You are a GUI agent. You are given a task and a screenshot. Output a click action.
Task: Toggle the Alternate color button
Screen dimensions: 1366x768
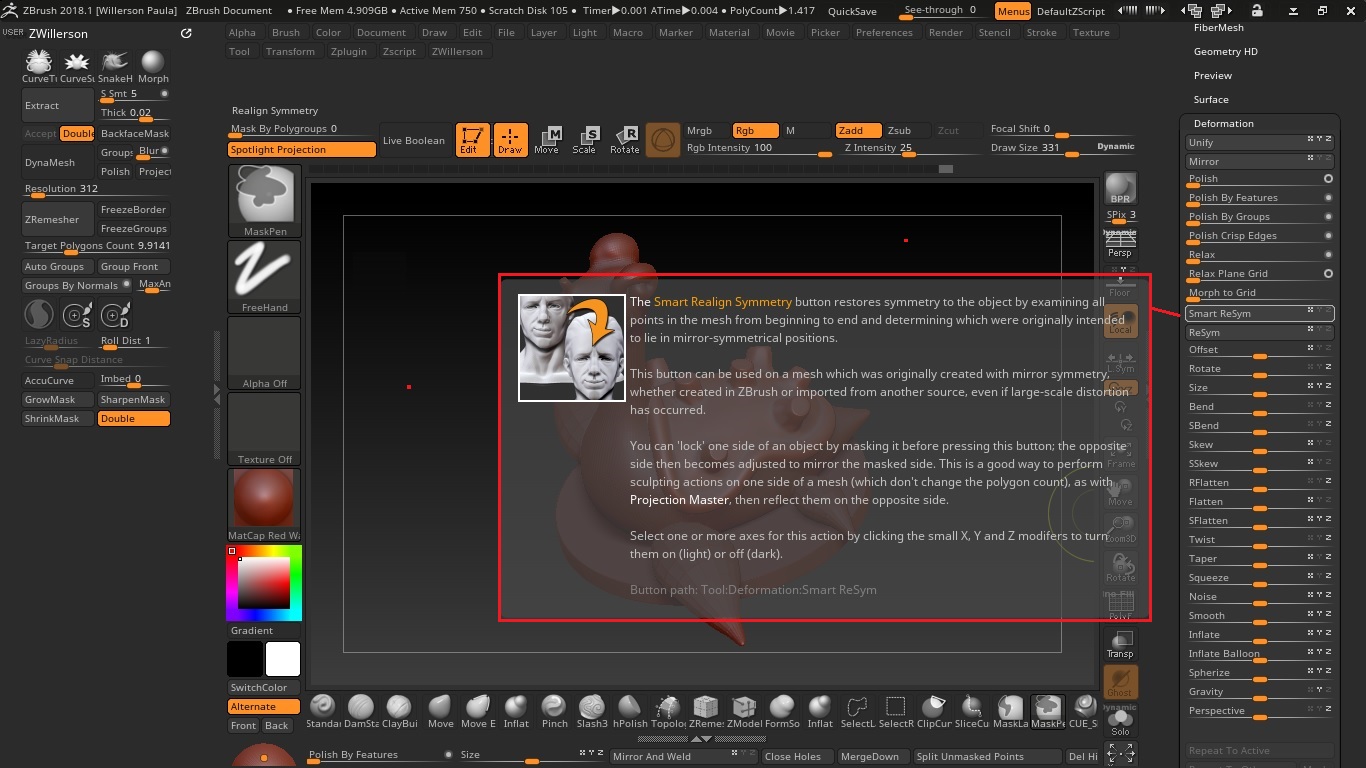[x=264, y=706]
